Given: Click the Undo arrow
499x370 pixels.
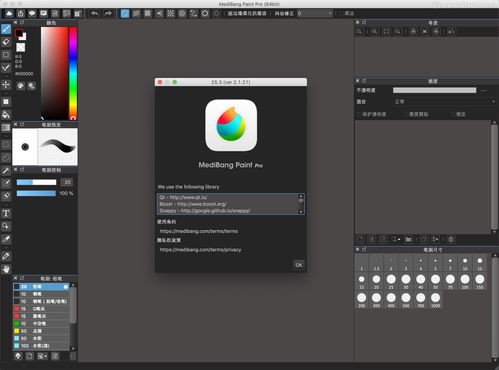Looking at the screenshot, I should 95,13.
